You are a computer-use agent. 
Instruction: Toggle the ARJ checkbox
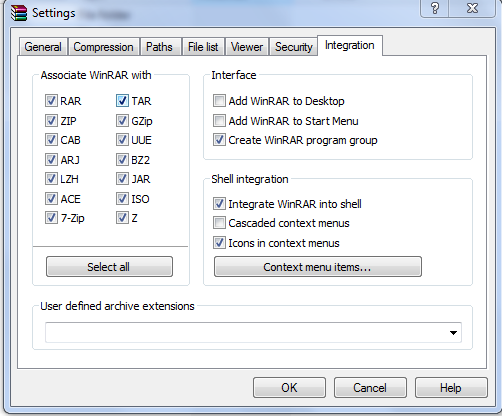[x=51, y=160]
